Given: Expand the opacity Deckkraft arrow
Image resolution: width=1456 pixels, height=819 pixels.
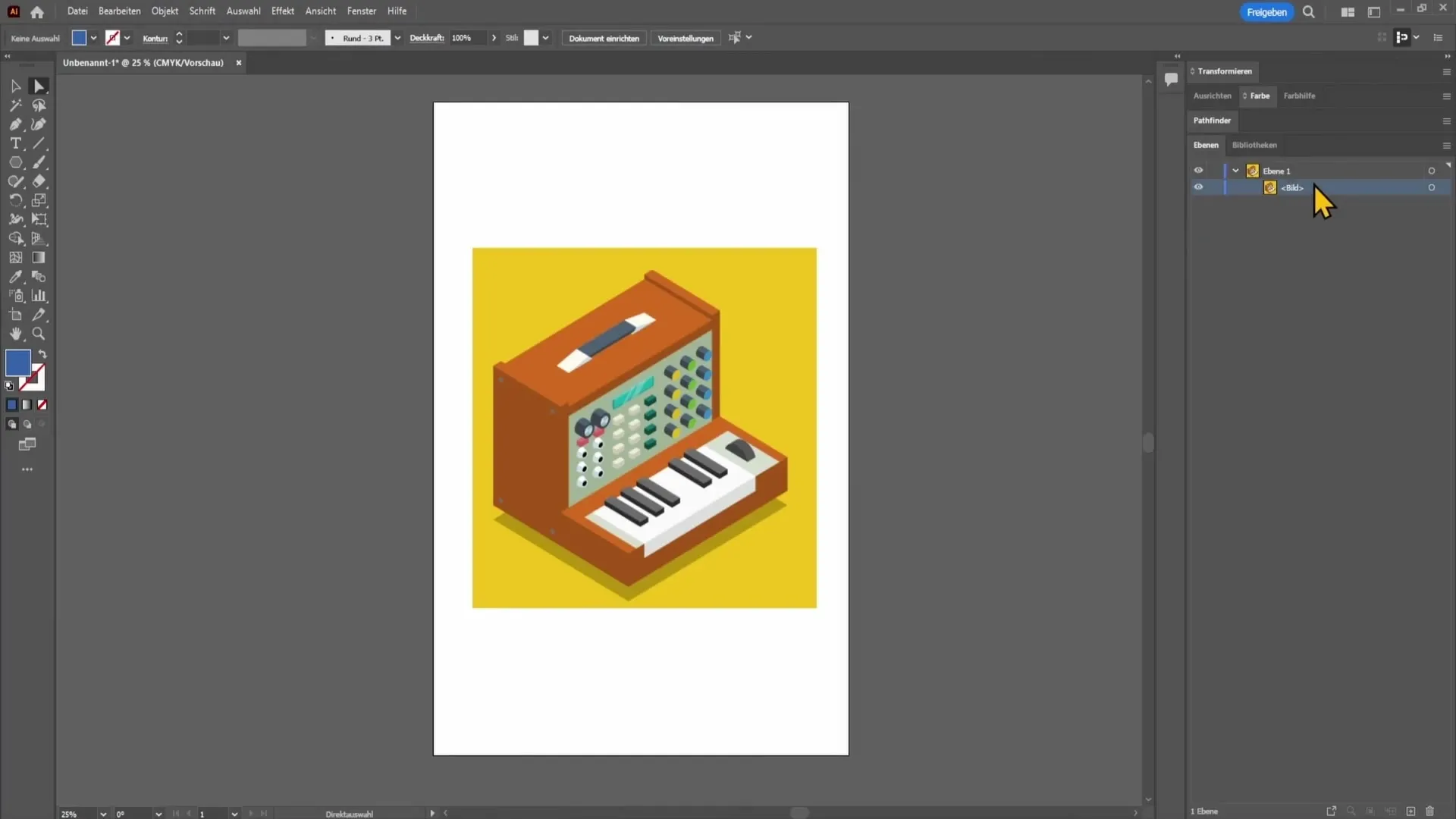Looking at the screenshot, I should pos(494,38).
